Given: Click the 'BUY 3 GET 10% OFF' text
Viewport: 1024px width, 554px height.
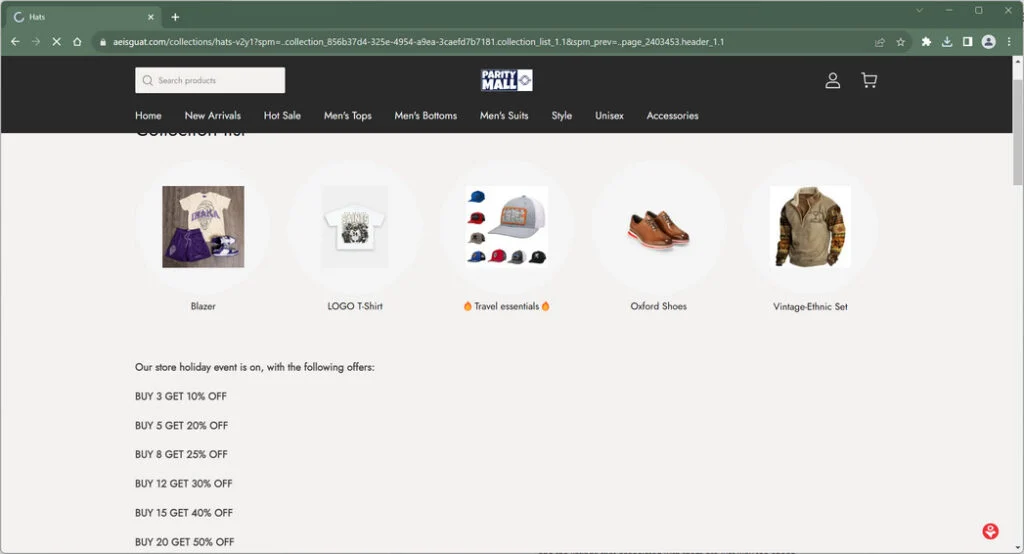Looking at the screenshot, I should (181, 397).
